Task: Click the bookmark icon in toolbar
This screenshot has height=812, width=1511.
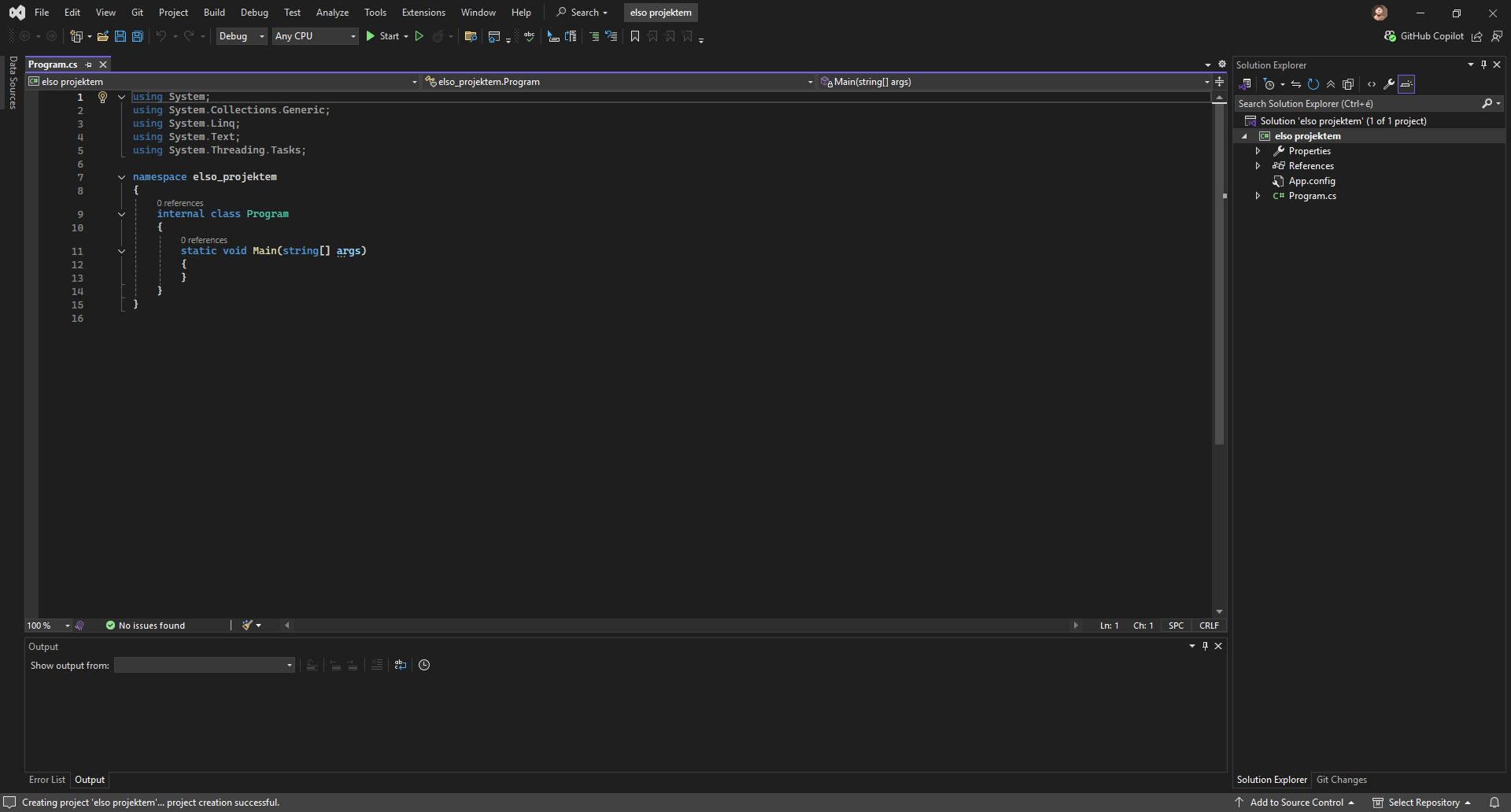Action: [x=635, y=36]
